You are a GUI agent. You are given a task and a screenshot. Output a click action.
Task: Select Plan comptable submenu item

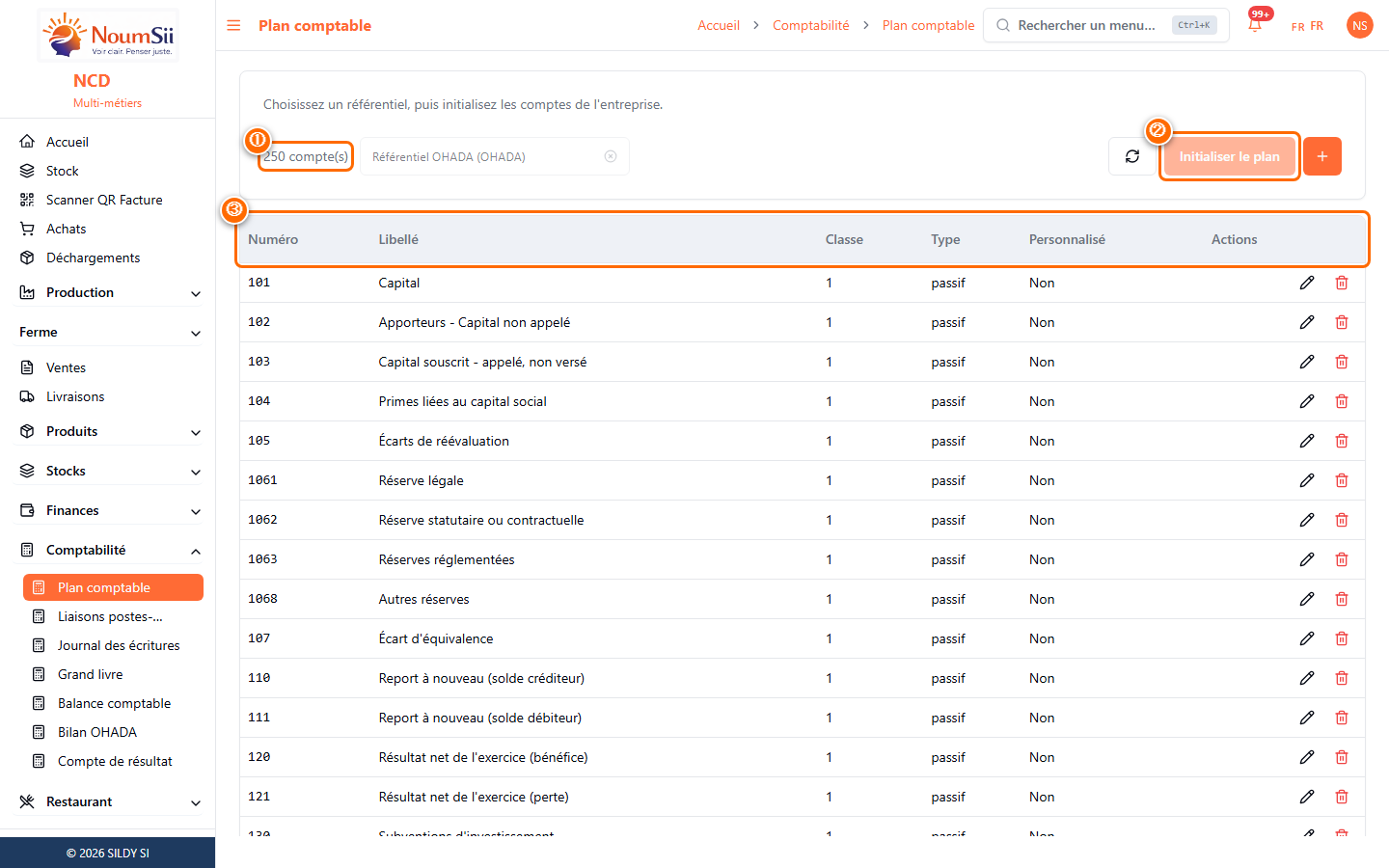pos(113,587)
